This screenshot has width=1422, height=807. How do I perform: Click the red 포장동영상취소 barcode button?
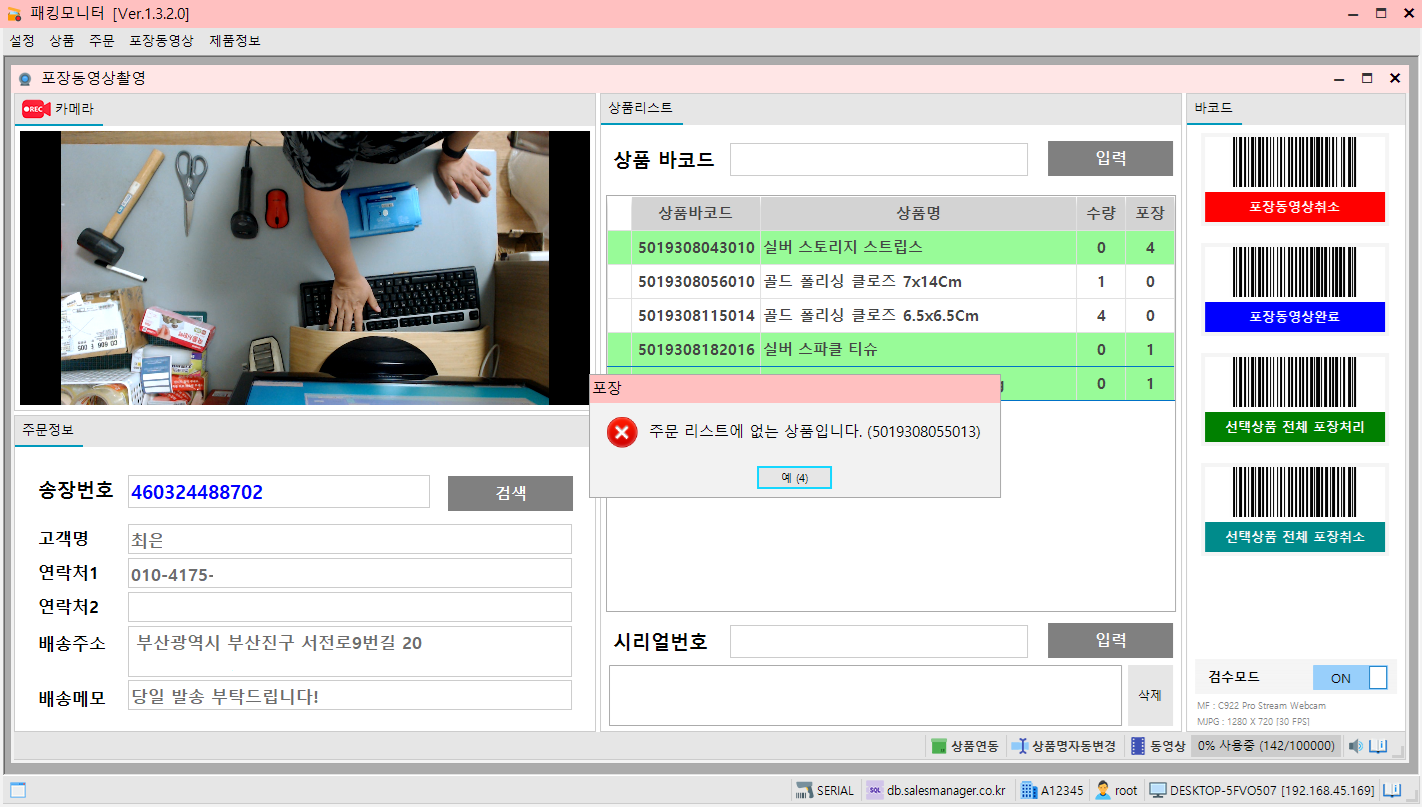tap(1294, 207)
